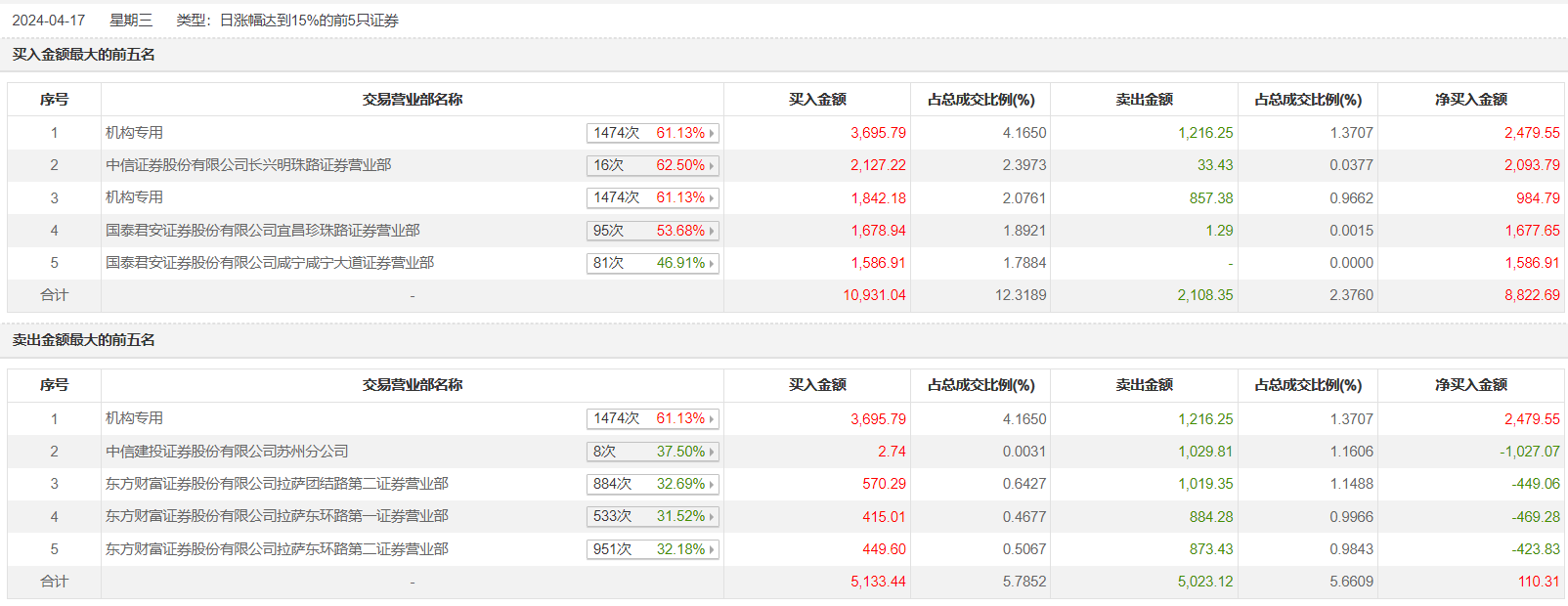This screenshot has width=1568, height=606.
Task: Click the sell-table total 5,133.44
Action: click(878, 582)
